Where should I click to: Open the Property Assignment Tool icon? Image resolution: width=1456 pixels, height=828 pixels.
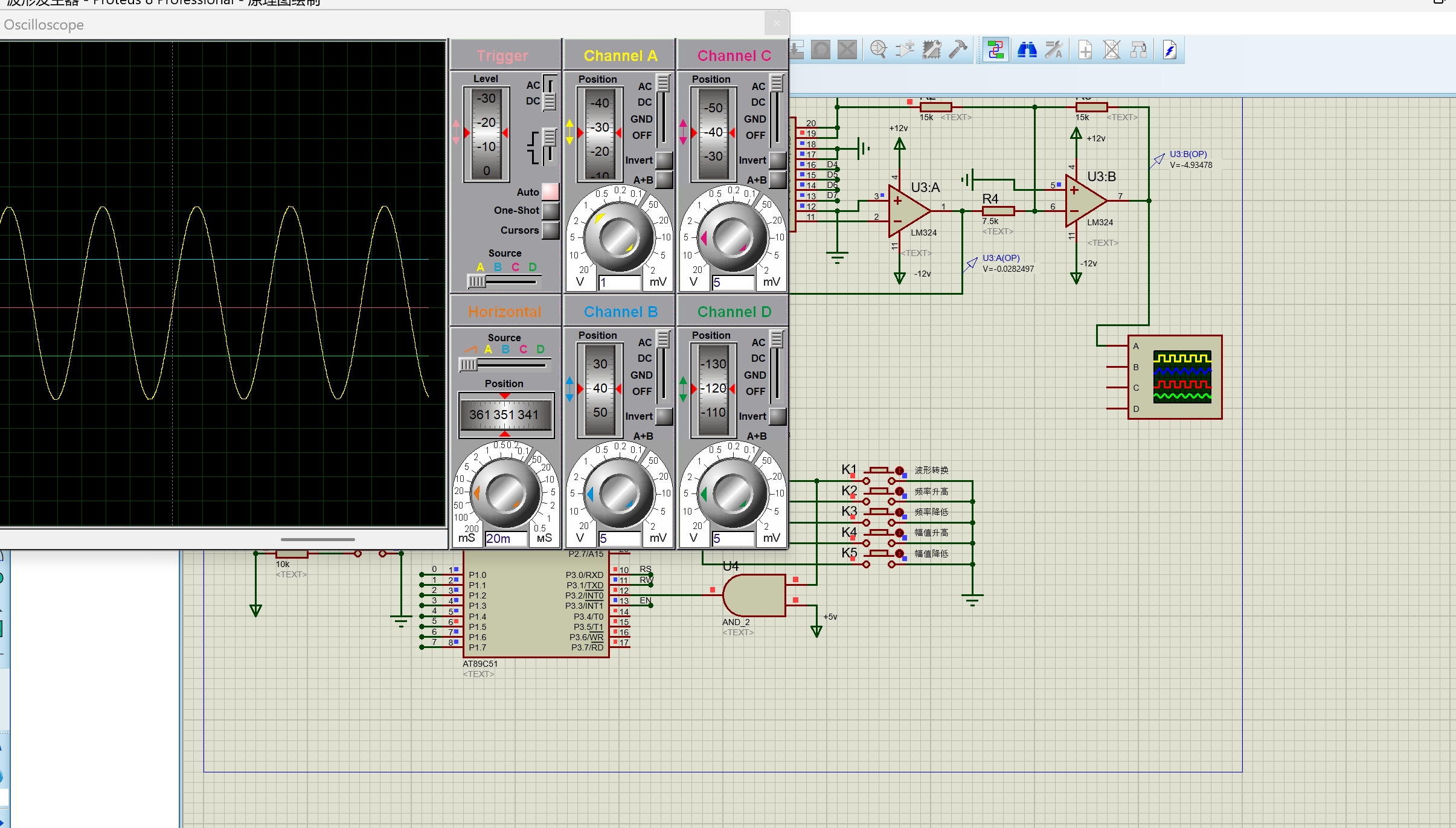1054,50
